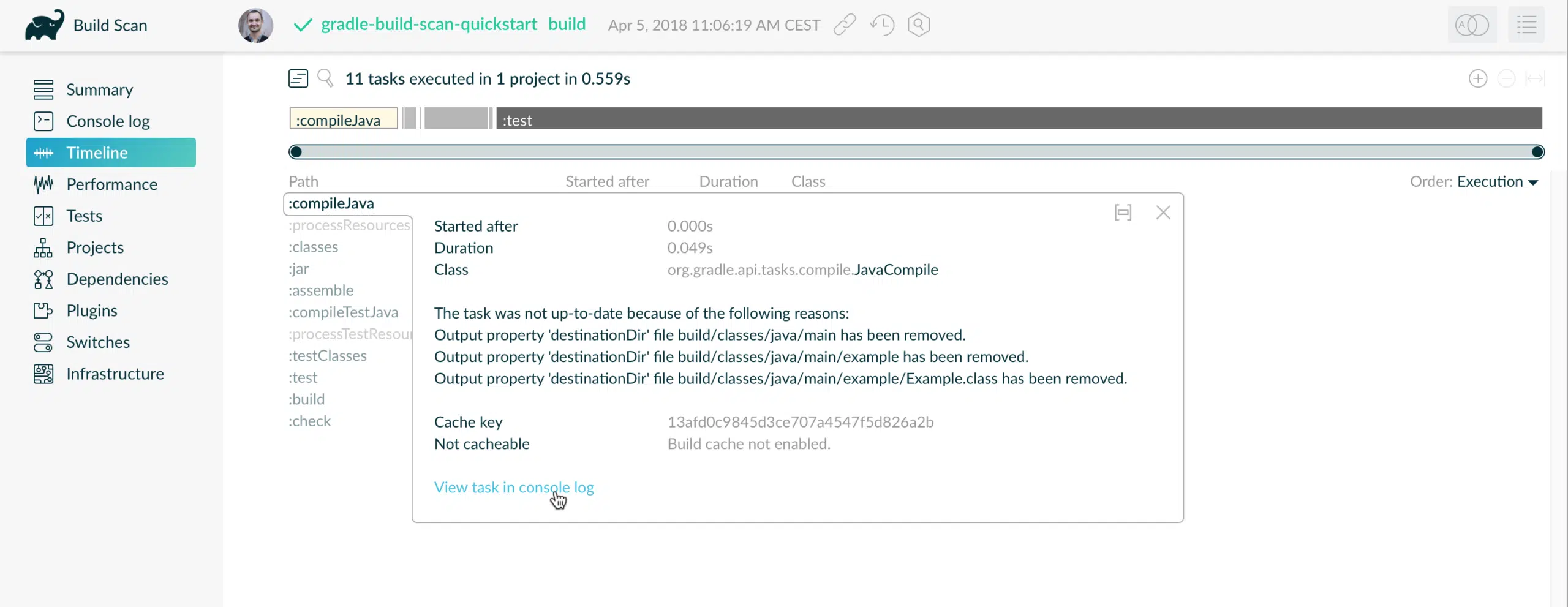
Task: Close the compileJava task details panel
Action: click(x=1163, y=213)
